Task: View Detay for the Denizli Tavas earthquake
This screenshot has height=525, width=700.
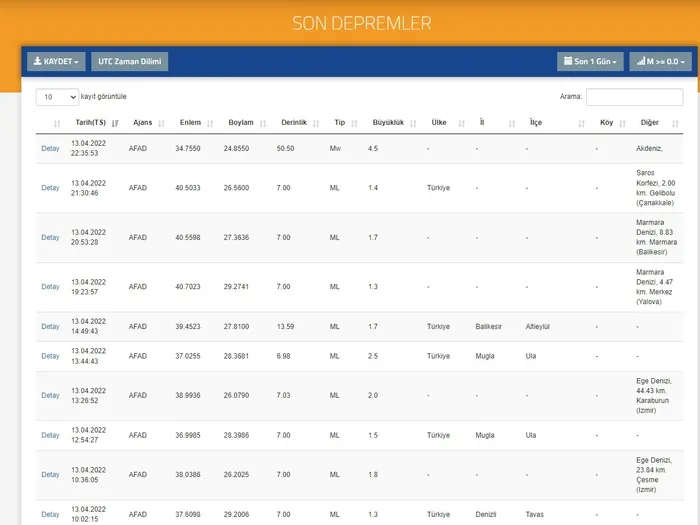Action: pyautogui.click(x=50, y=514)
